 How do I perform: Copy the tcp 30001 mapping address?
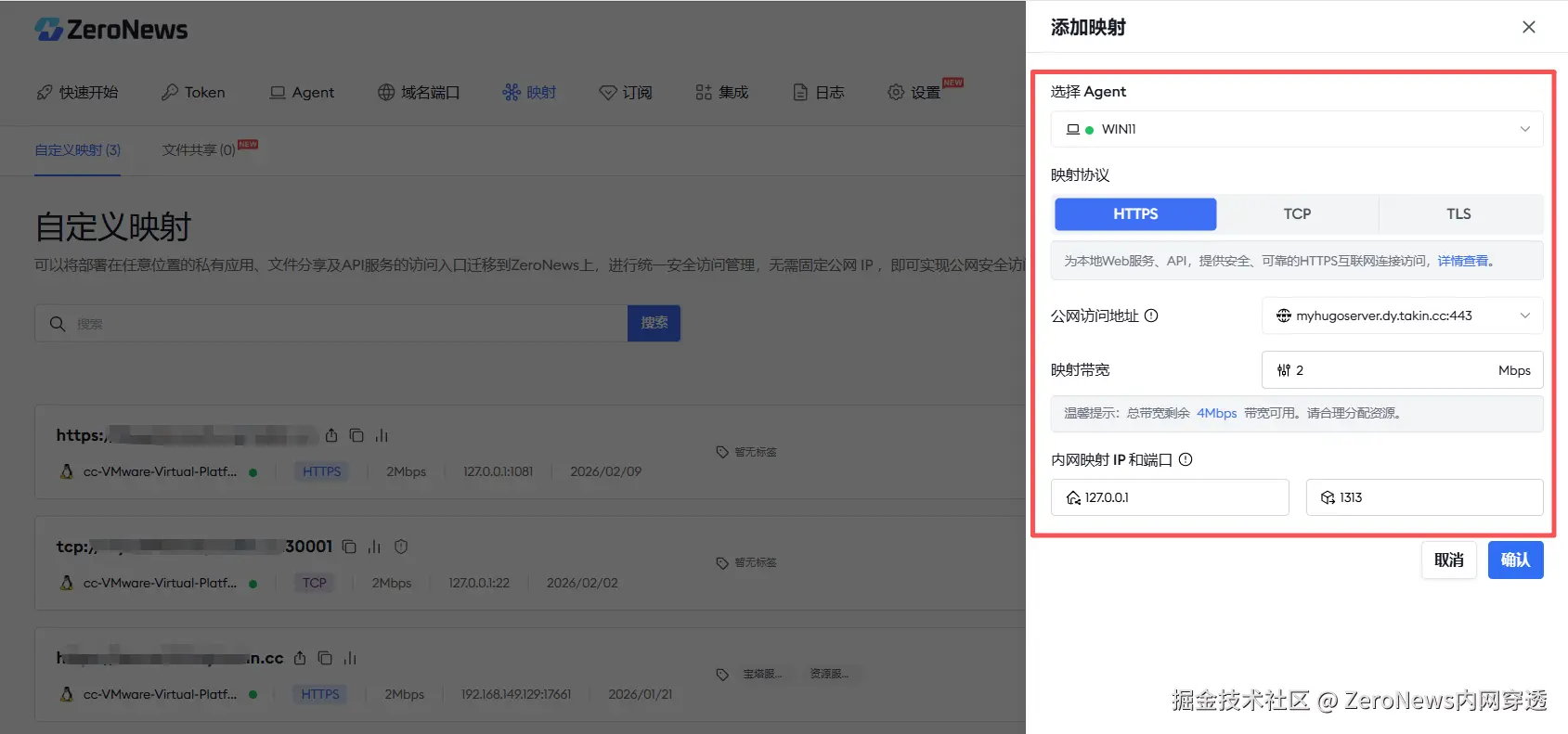pos(349,547)
